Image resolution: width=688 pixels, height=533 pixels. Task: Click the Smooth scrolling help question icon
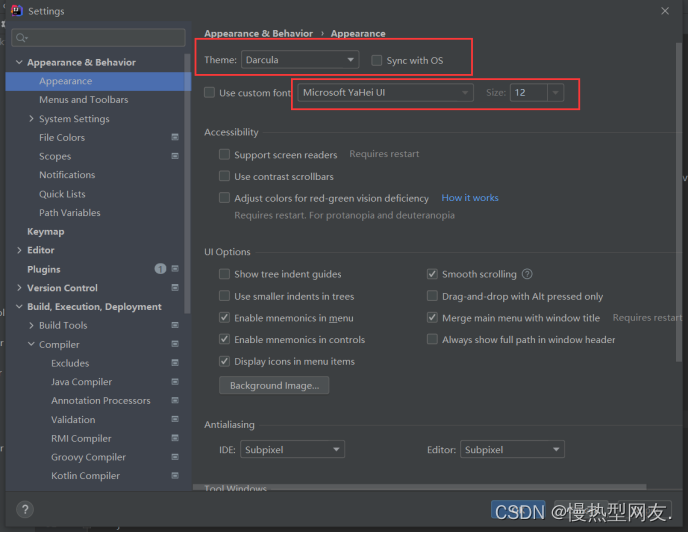coord(527,274)
